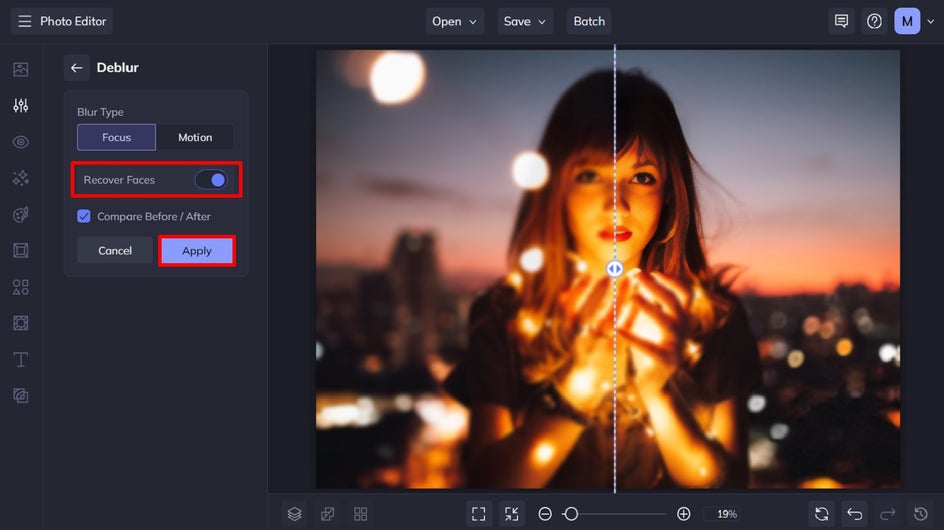Toggle the Recover Faces switch
This screenshot has height=530, width=944.
tap(211, 180)
